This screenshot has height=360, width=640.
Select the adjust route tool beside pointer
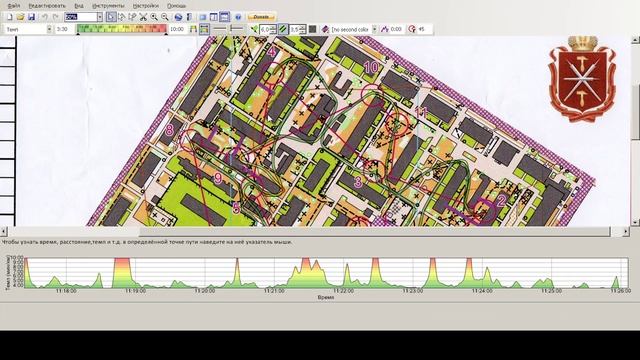(x=121, y=17)
